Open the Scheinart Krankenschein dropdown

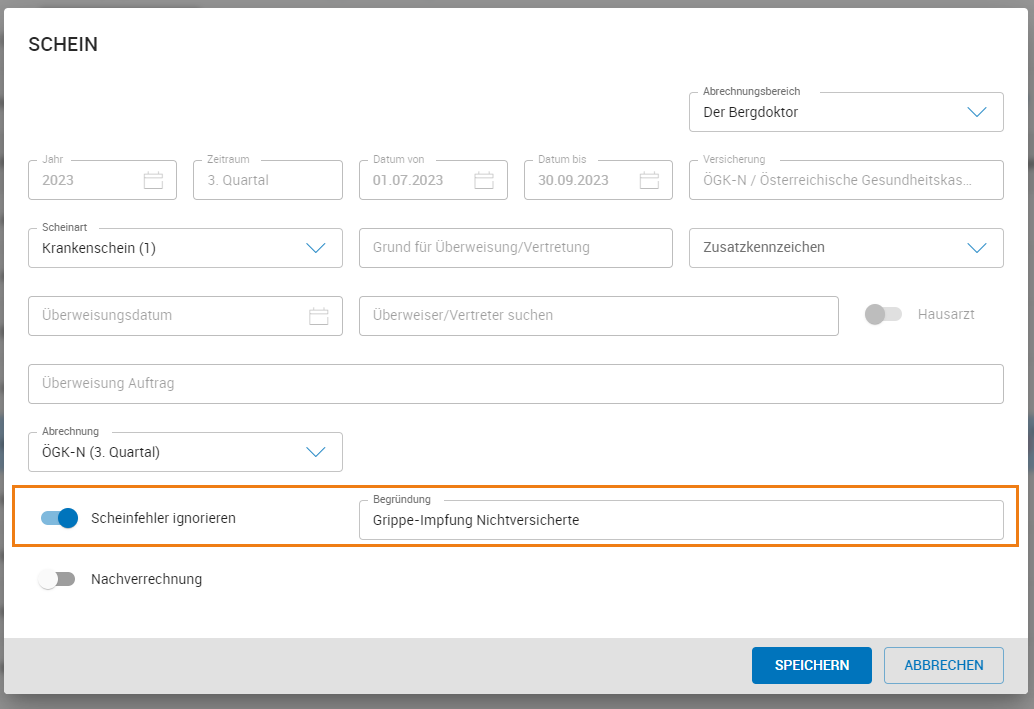click(x=185, y=248)
